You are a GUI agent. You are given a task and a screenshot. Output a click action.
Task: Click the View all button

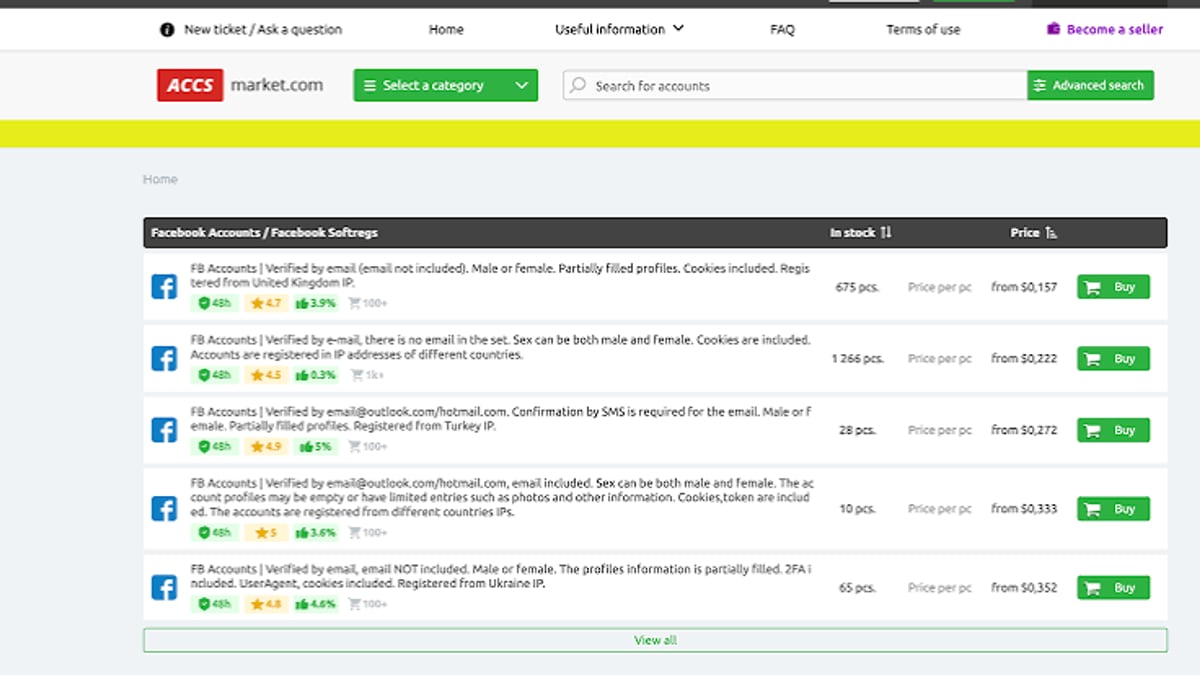pyautogui.click(x=655, y=640)
